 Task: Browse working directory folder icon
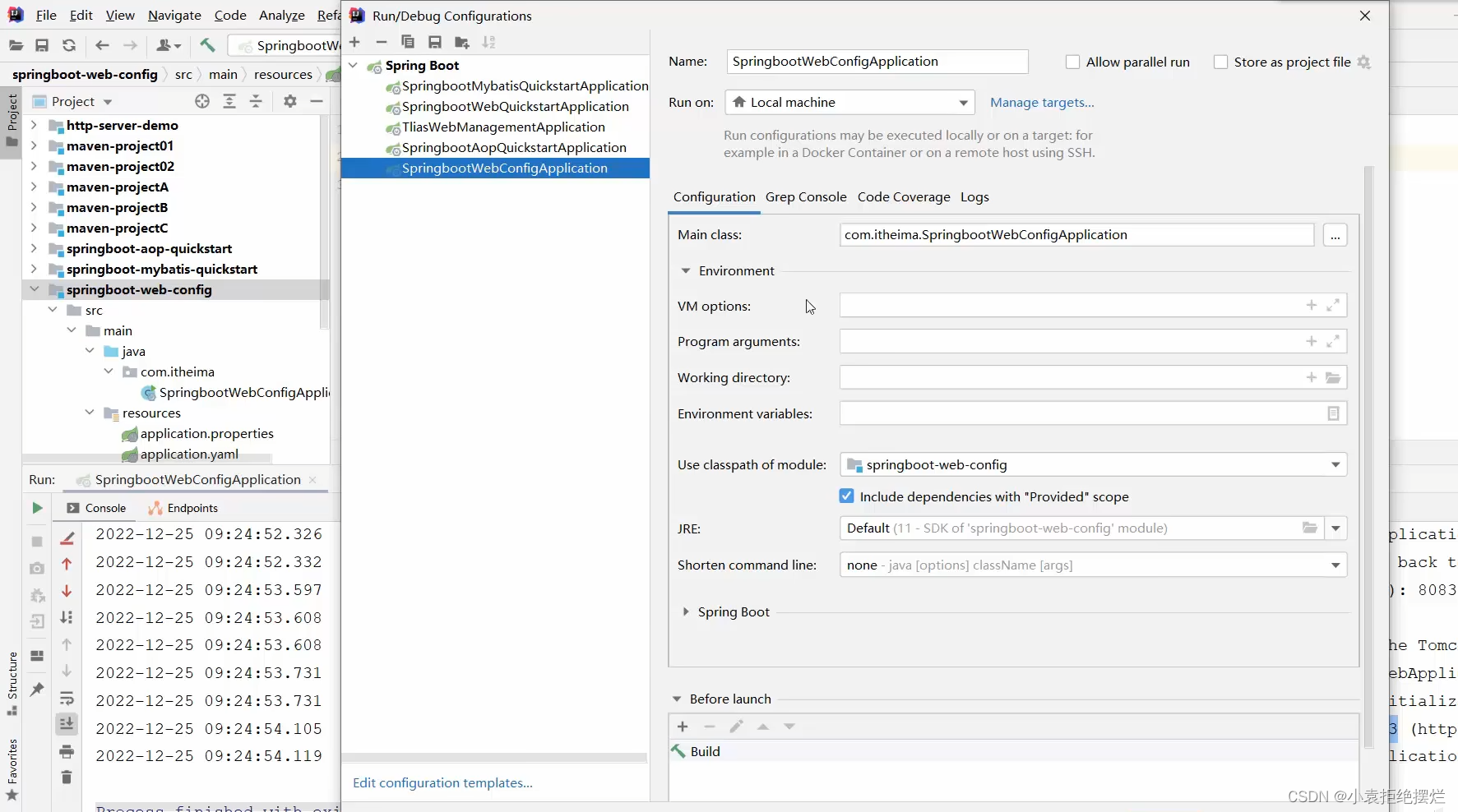pos(1333,377)
